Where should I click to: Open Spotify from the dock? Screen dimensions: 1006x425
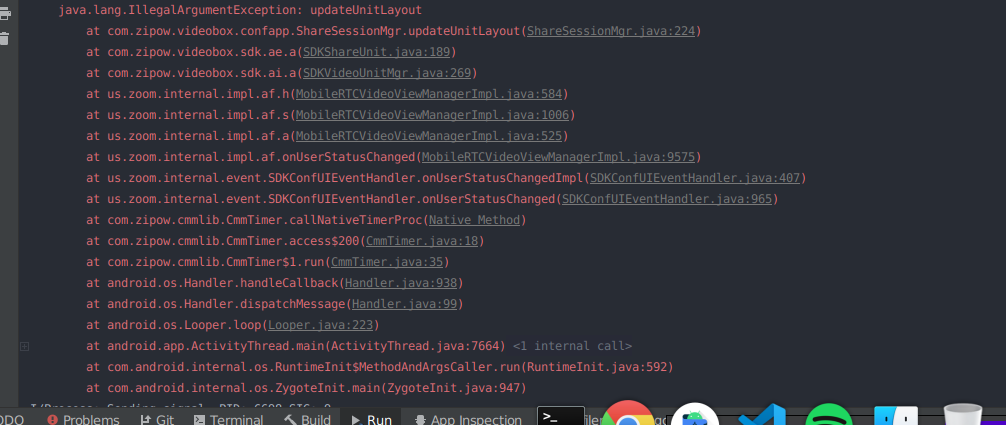point(829,415)
